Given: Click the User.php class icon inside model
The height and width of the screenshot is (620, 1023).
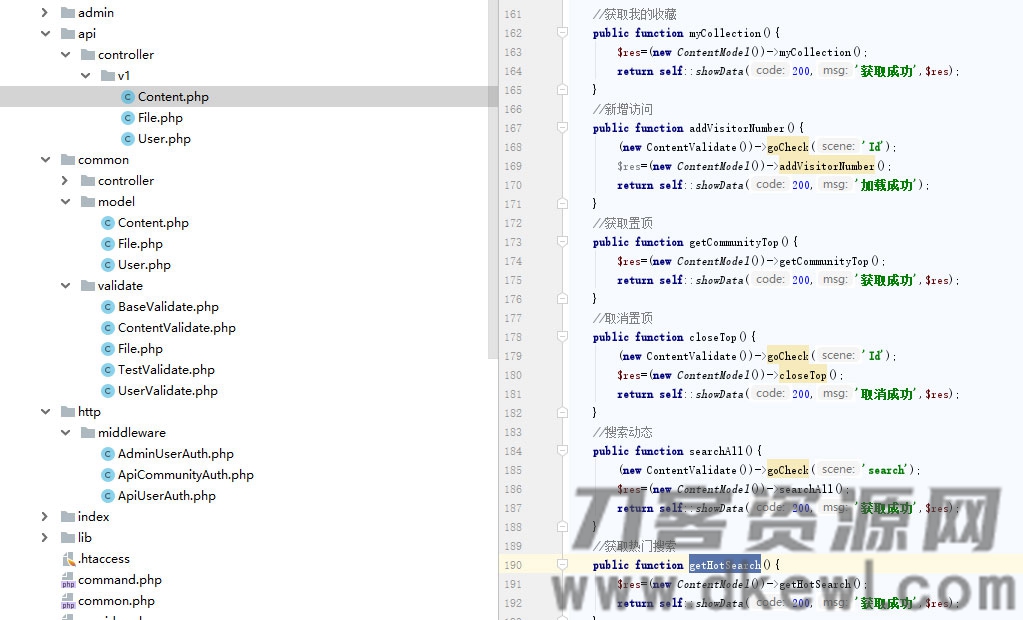Looking at the screenshot, I should 108,264.
